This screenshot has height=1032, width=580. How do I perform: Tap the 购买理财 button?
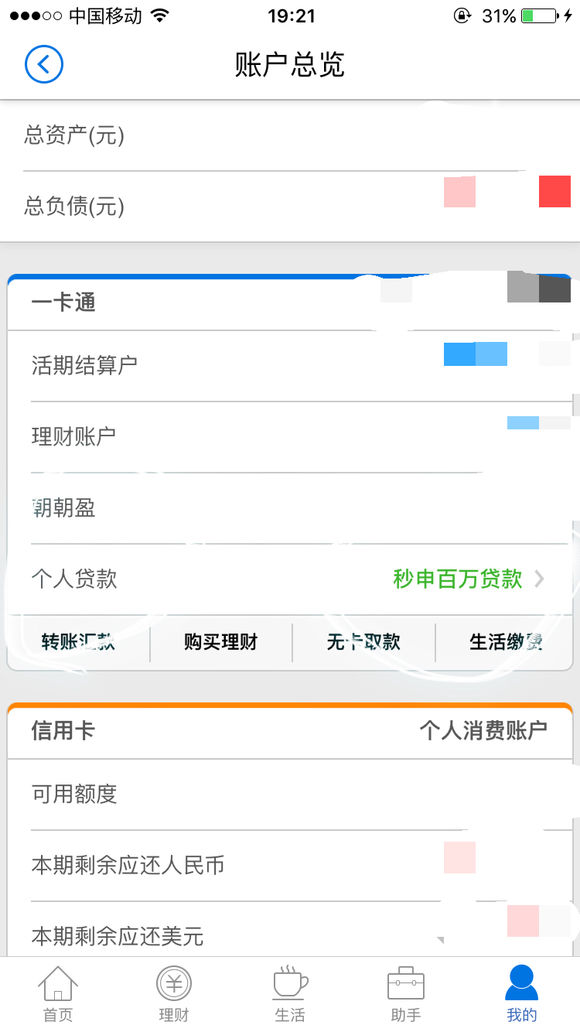[221, 642]
